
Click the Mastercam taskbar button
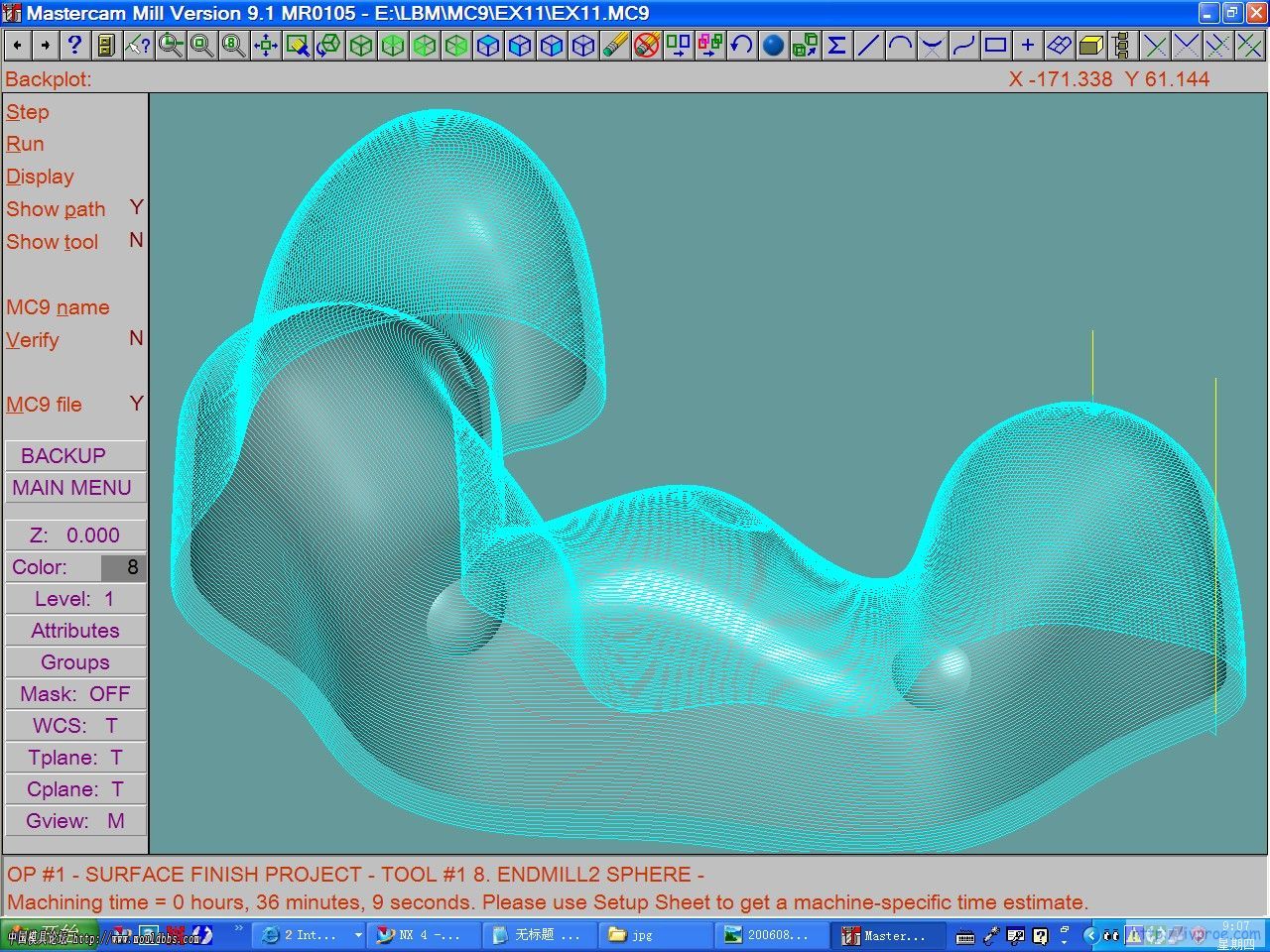coord(888,935)
